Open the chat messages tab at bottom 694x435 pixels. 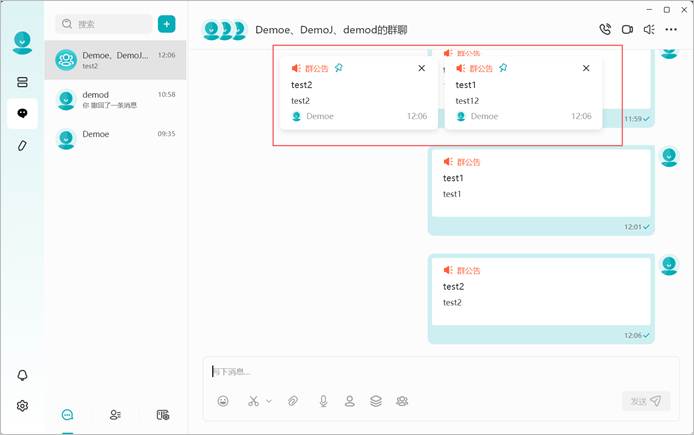click(x=67, y=415)
